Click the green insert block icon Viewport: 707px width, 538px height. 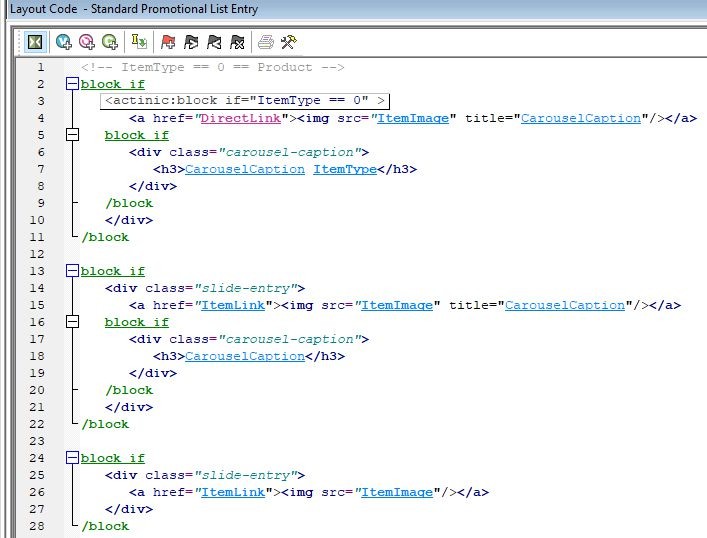110,42
